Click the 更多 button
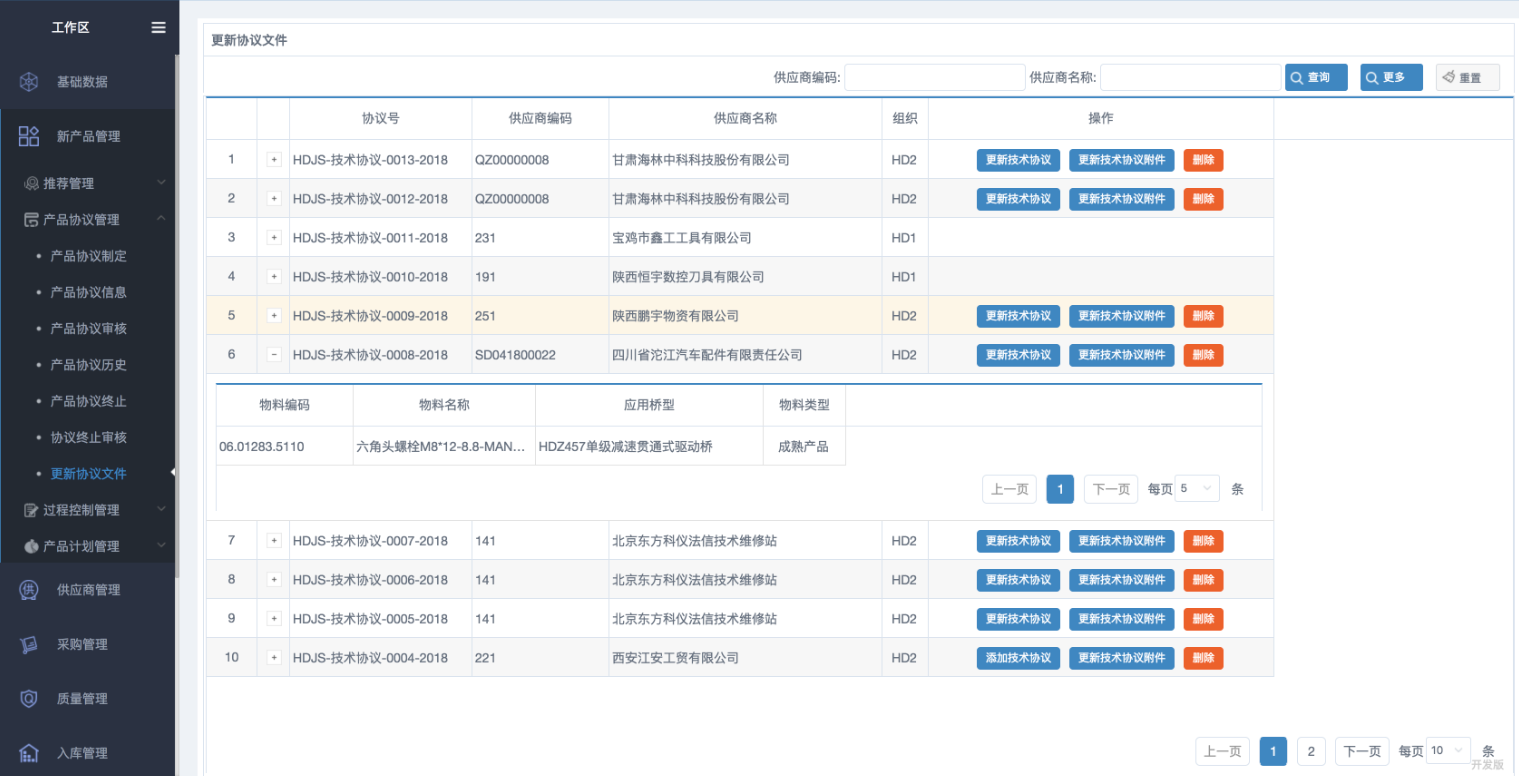The height and width of the screenshot is (776, 1519). point(1391,77)
